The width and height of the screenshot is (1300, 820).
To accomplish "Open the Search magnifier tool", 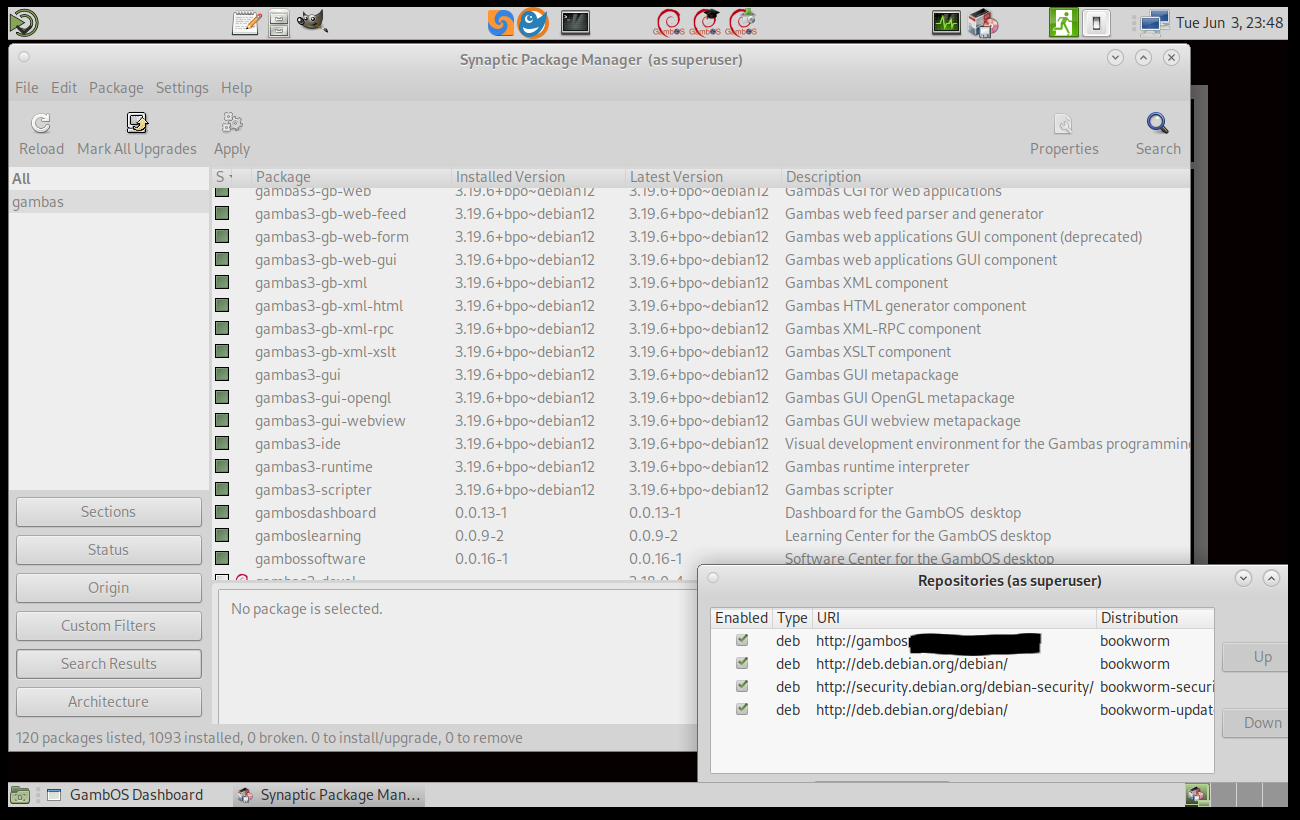I will coord(1158,124).
